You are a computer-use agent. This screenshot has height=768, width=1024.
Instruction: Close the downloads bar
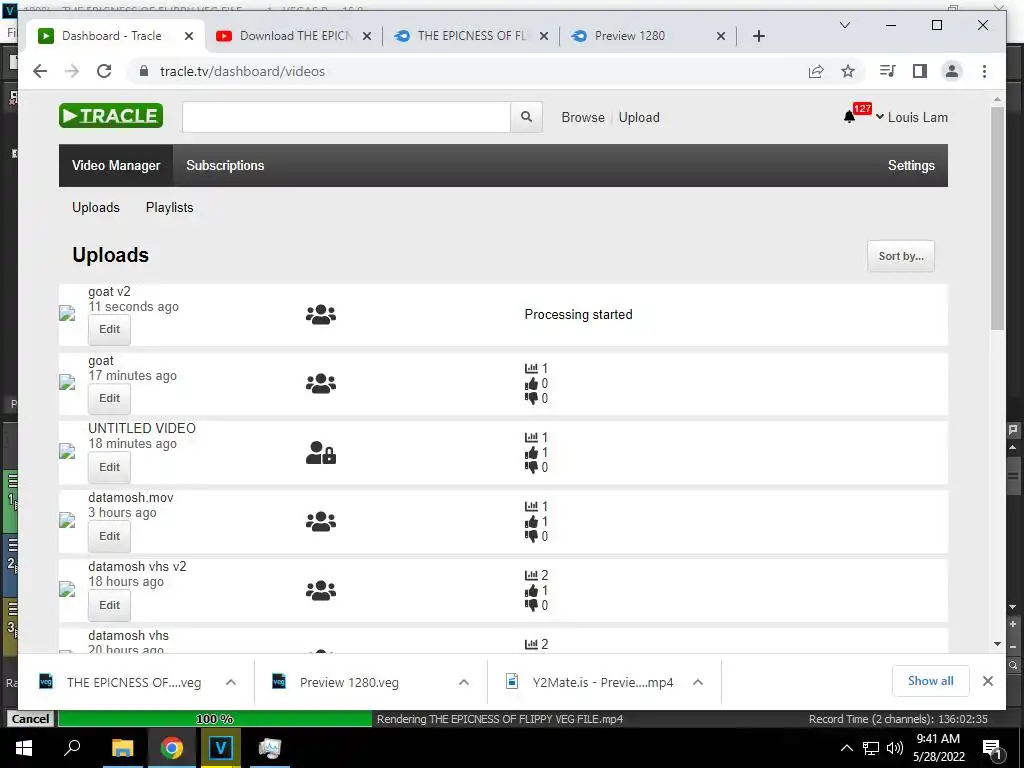987,681
